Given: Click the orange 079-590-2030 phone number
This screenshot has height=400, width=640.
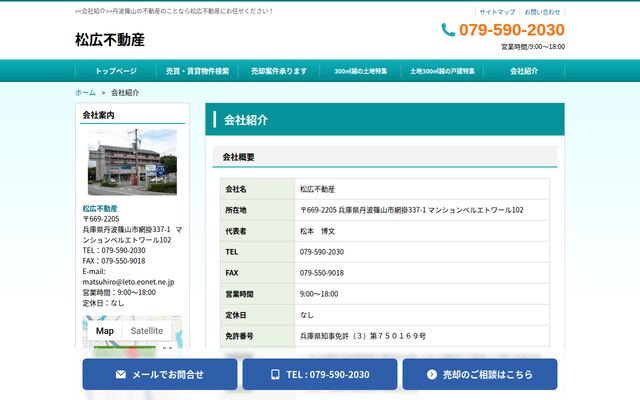Looking at the screenshot, I should 511,30.
